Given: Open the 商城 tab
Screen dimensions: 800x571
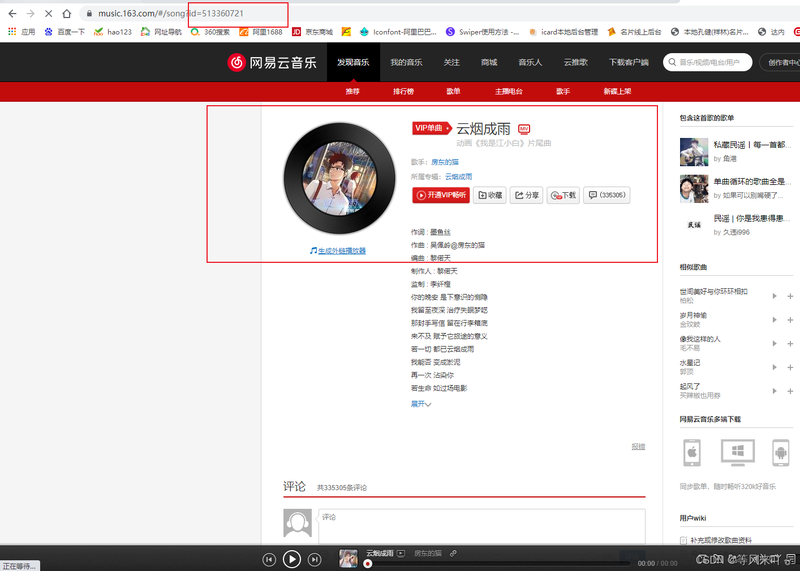Looking at the screenshot, I should click(489, 62).
